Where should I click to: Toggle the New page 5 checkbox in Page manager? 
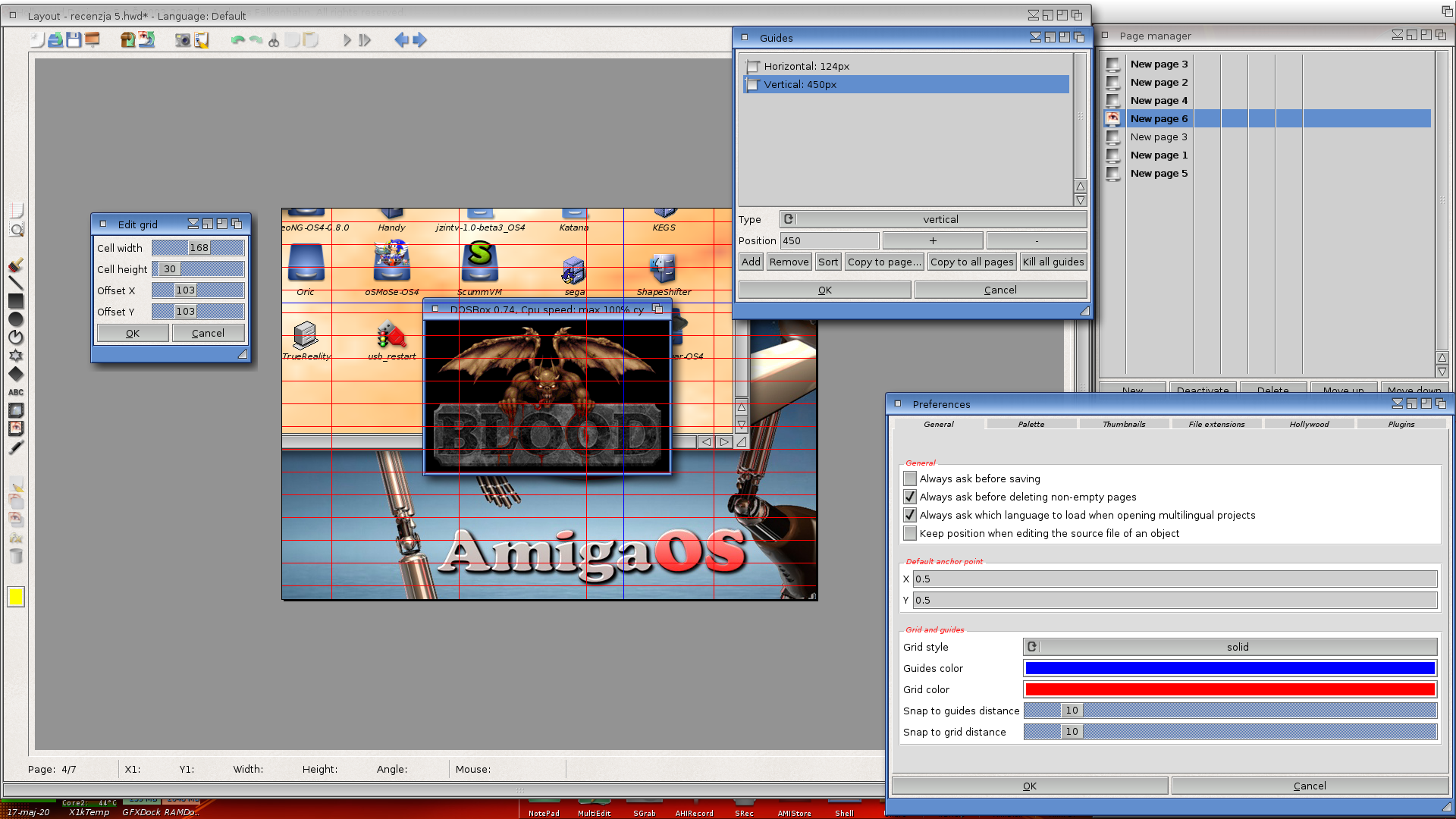pyautogui.click(x=1112, y=173)
